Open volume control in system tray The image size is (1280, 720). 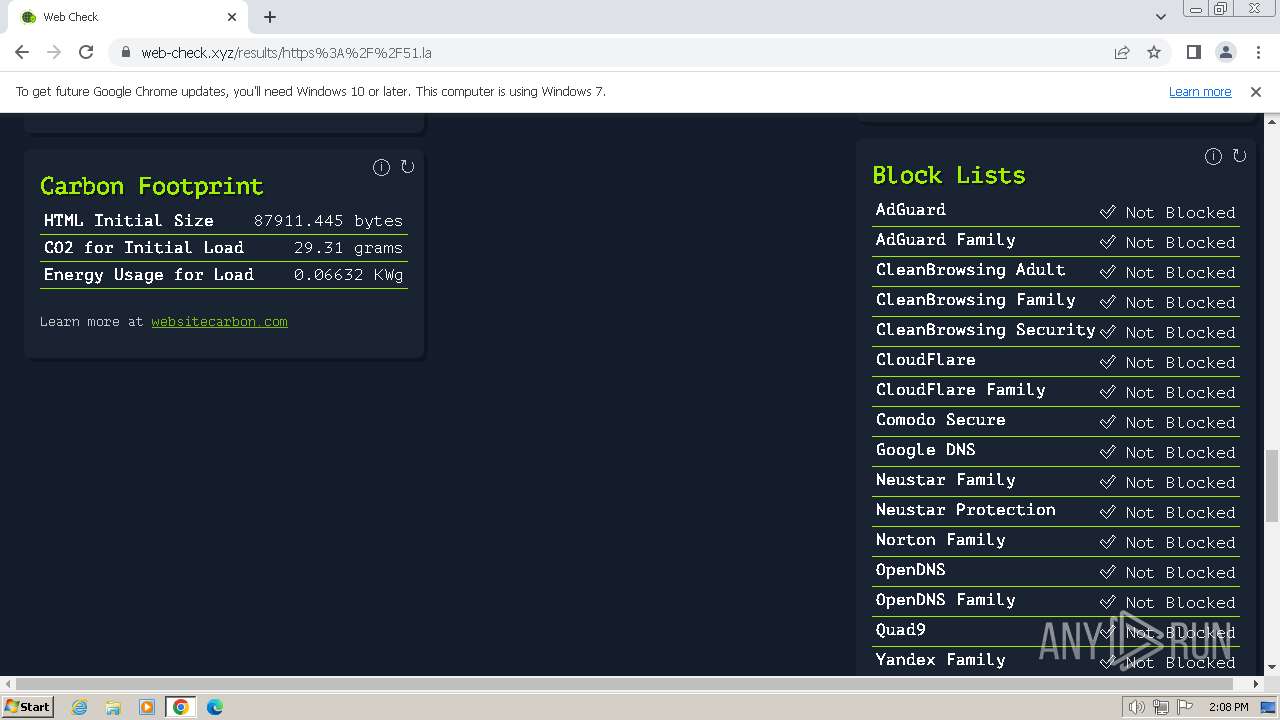pos(1137,707)
